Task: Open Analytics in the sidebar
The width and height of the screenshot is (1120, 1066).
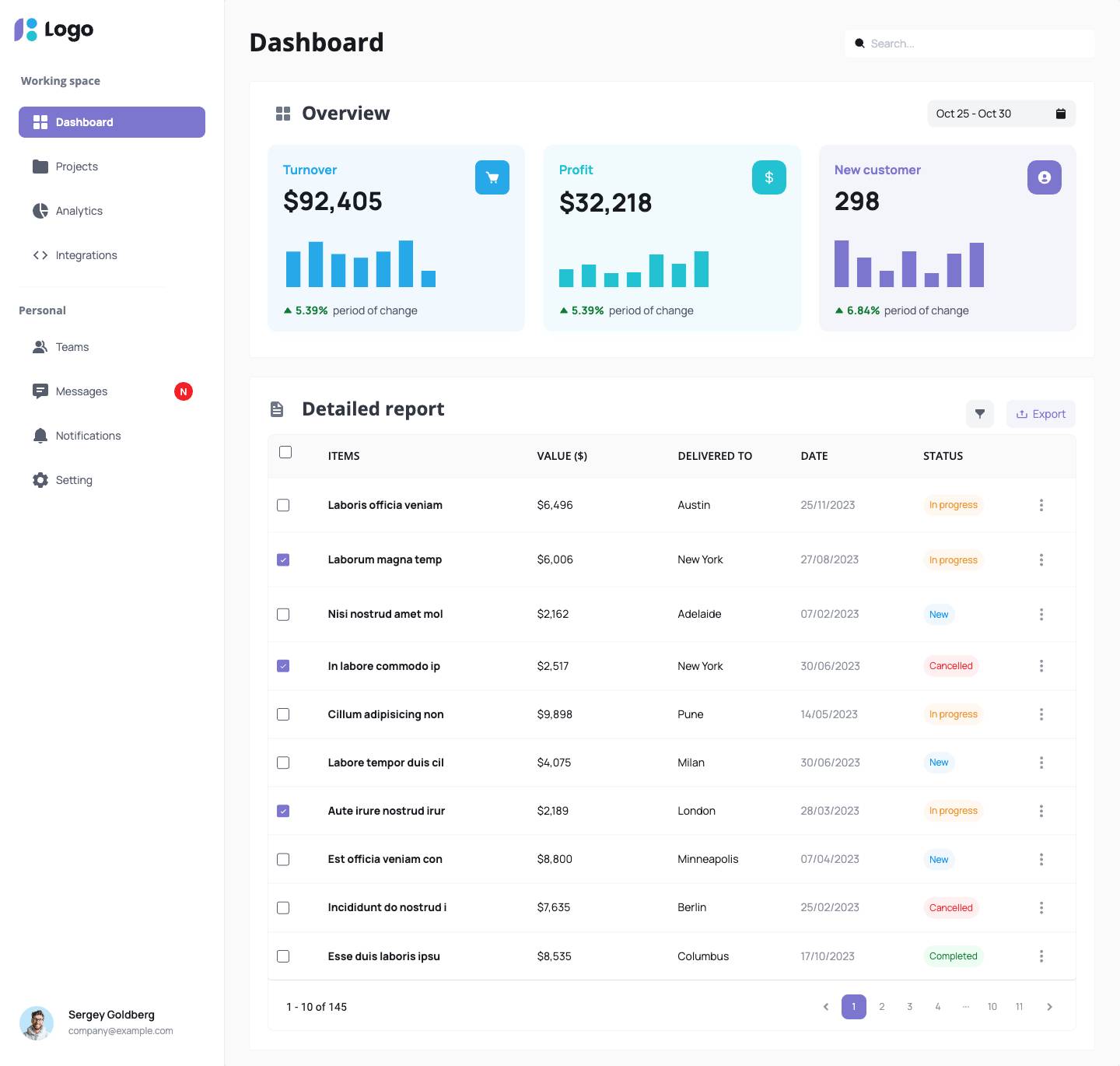Action: pyautogui.click(x=79, y=211)
